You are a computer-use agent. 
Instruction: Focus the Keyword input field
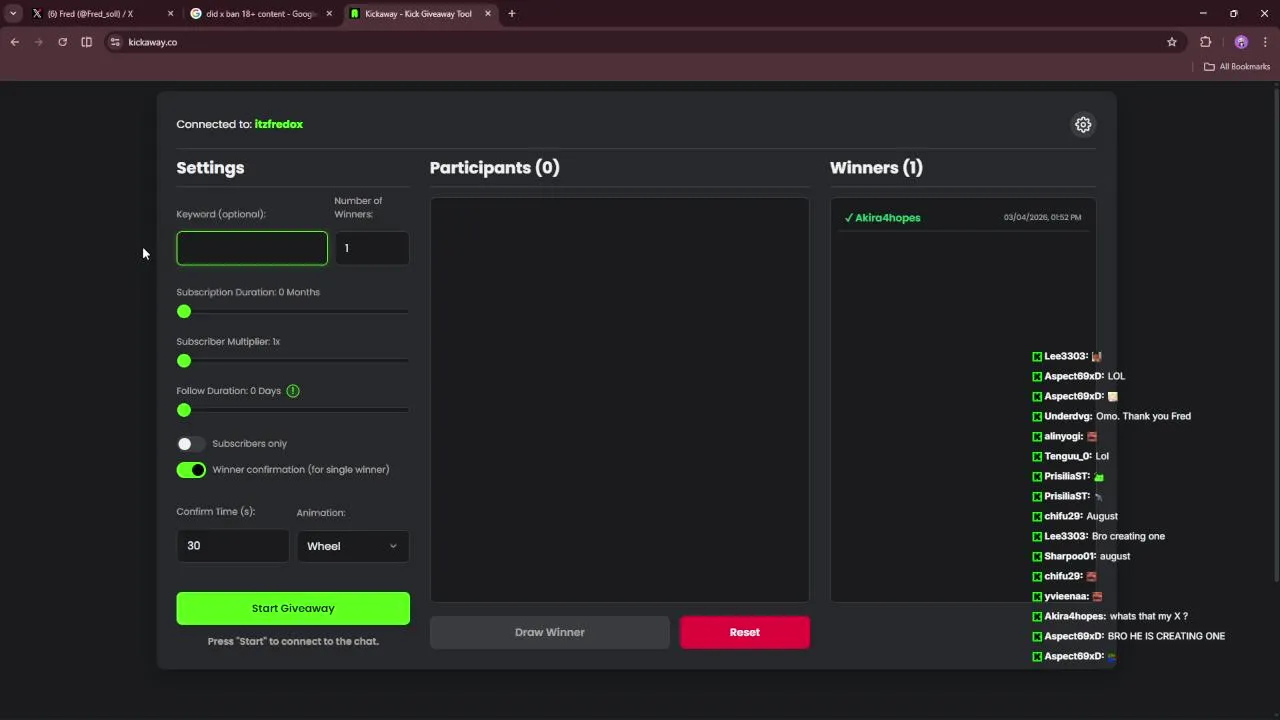click(252, 248)
